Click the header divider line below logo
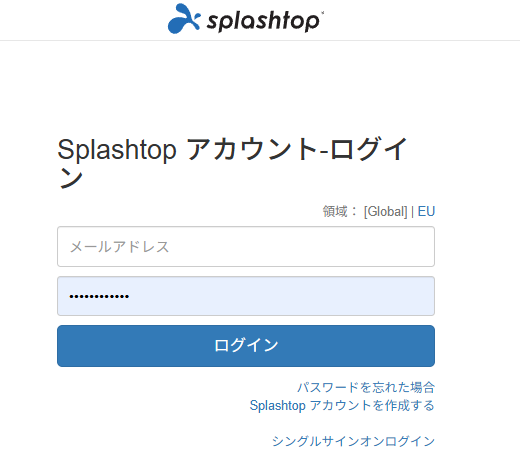This screenshot has height=462, width=520. coord(260,41)
